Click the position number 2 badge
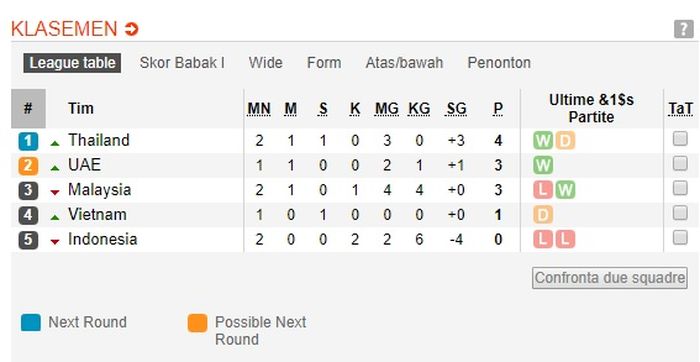 [28, 166]
